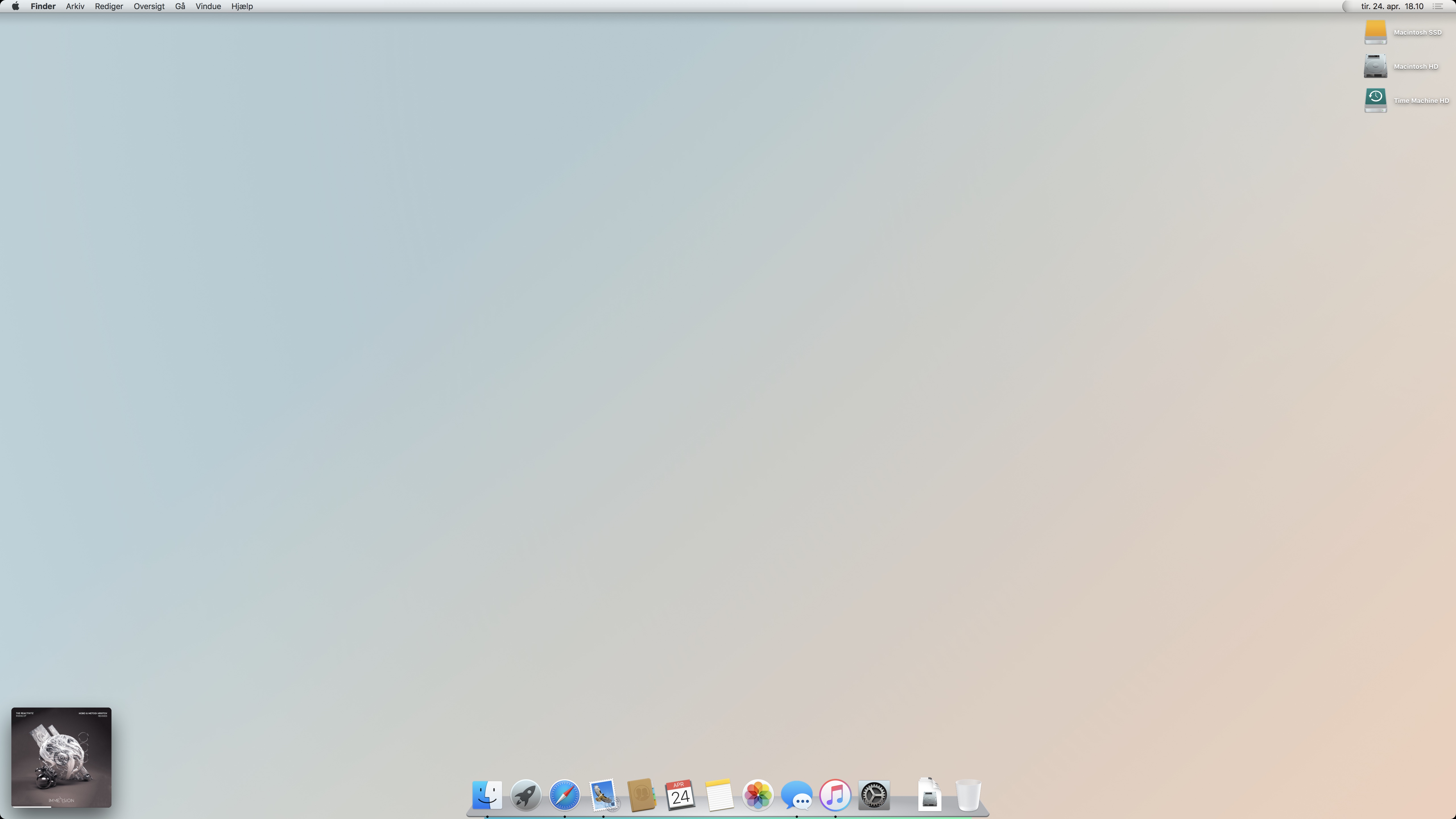
Task: Open the Hjælp menu
Action: (242, 6)
